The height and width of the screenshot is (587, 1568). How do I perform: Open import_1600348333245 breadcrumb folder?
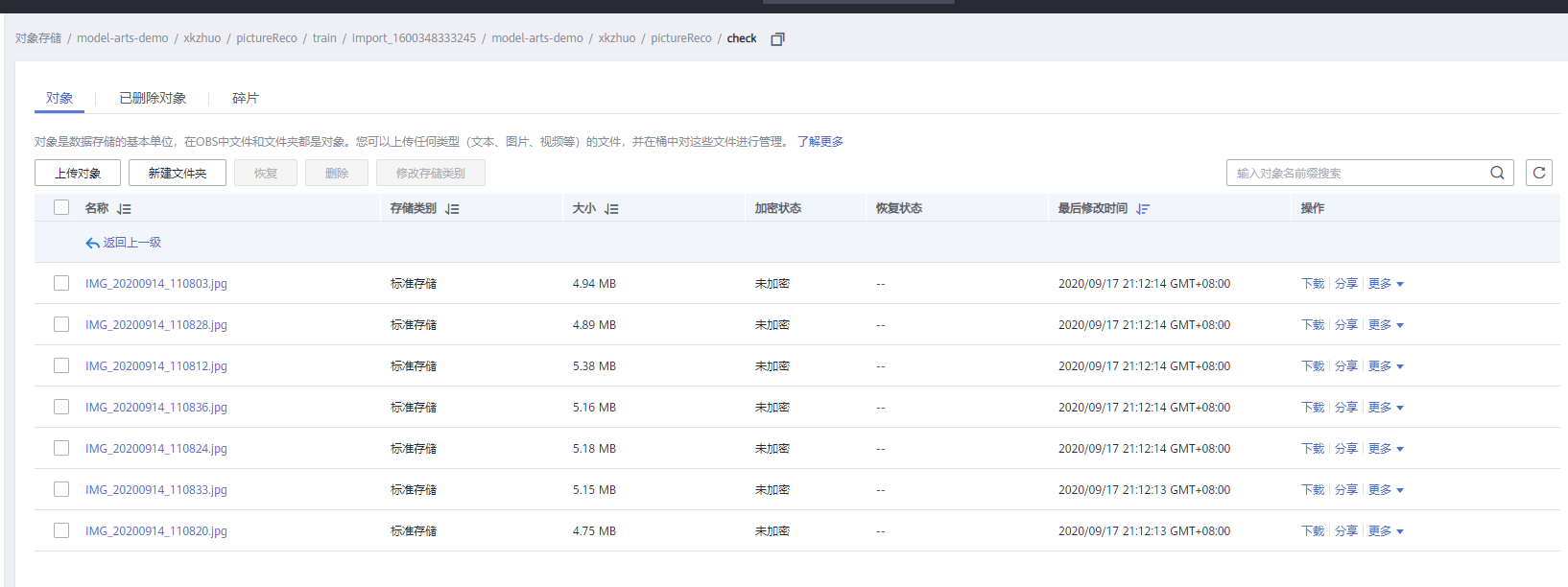coord(414,38)
